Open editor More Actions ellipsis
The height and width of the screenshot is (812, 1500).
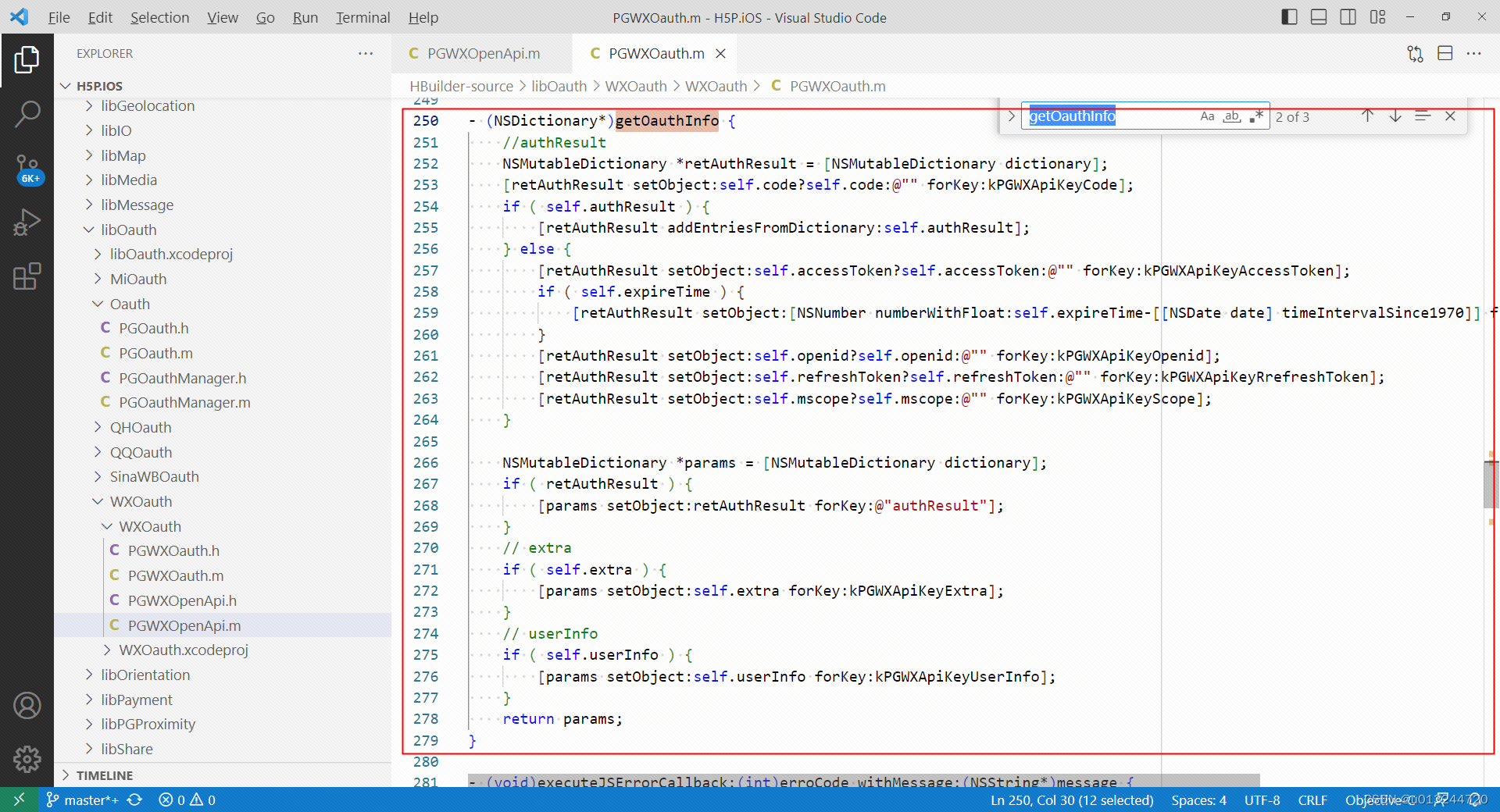pyautogui.click(x=1473, y=53)
